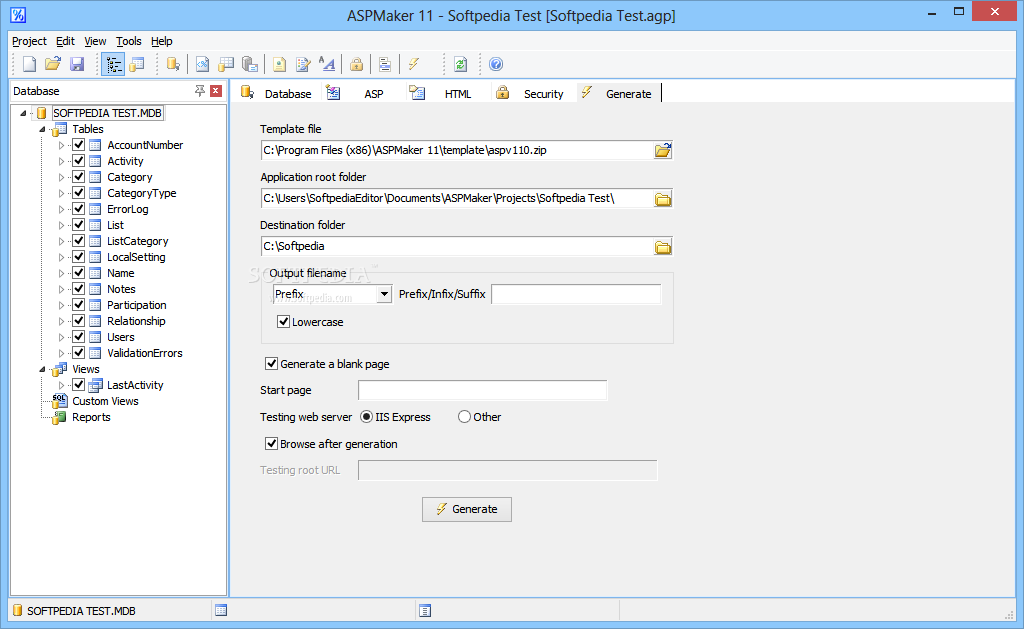Toggle Browse after generation checkbox
1024x629 pixels.
coord(272,444)
